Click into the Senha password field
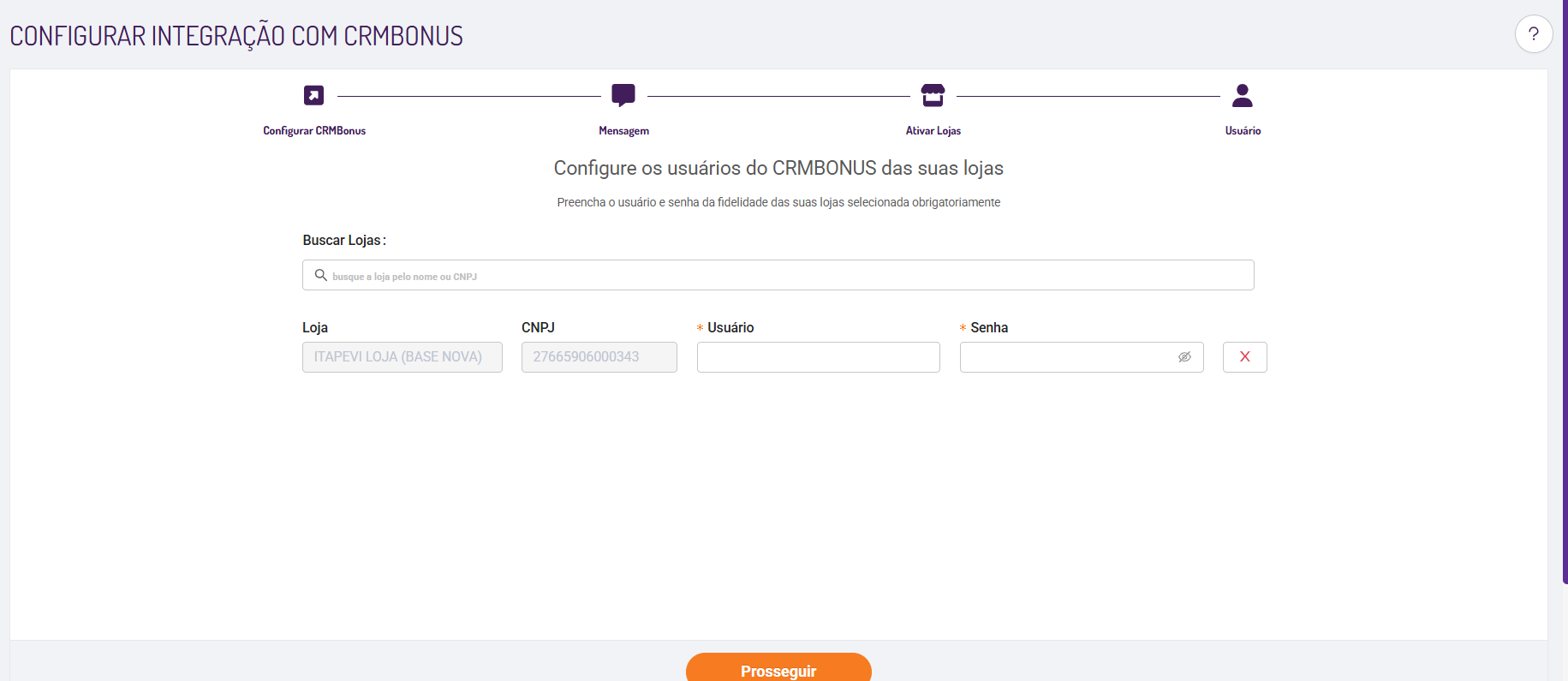 point(1082,357)
